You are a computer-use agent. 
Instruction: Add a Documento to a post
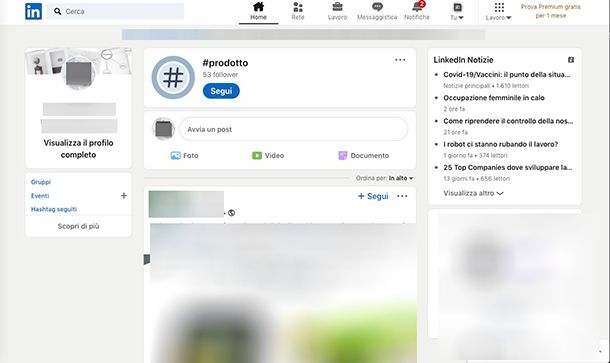pos(363,156)
